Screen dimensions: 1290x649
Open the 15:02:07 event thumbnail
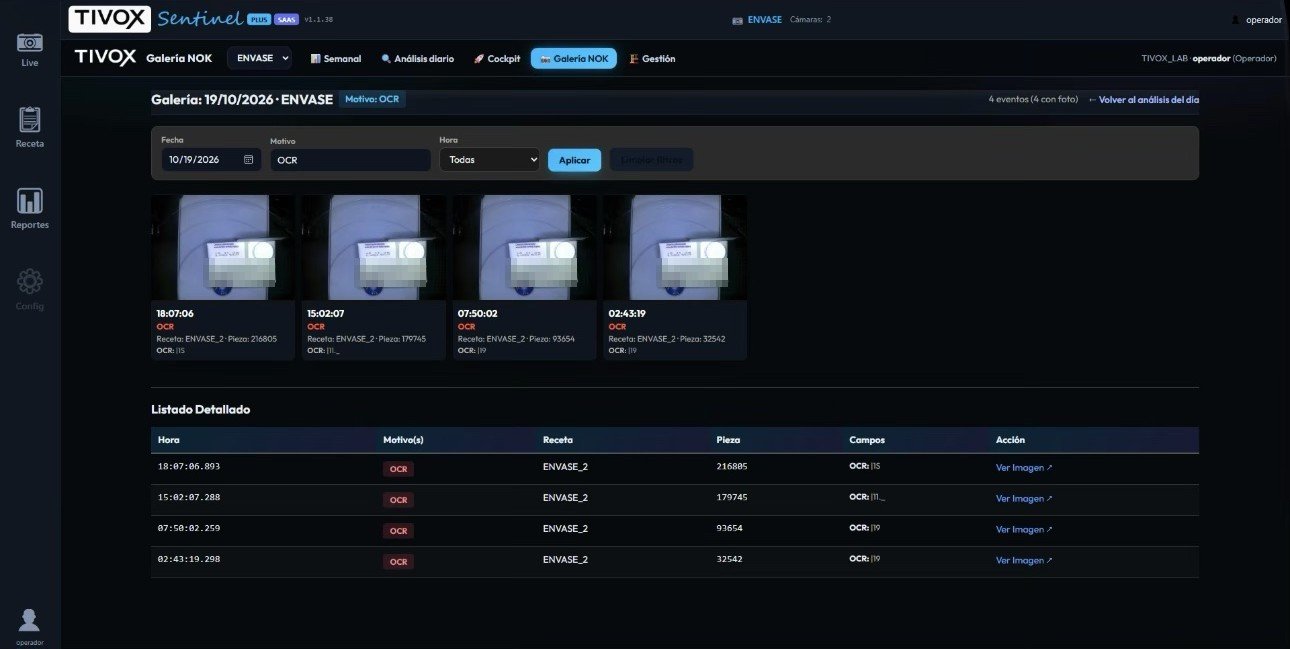point(374,247)
